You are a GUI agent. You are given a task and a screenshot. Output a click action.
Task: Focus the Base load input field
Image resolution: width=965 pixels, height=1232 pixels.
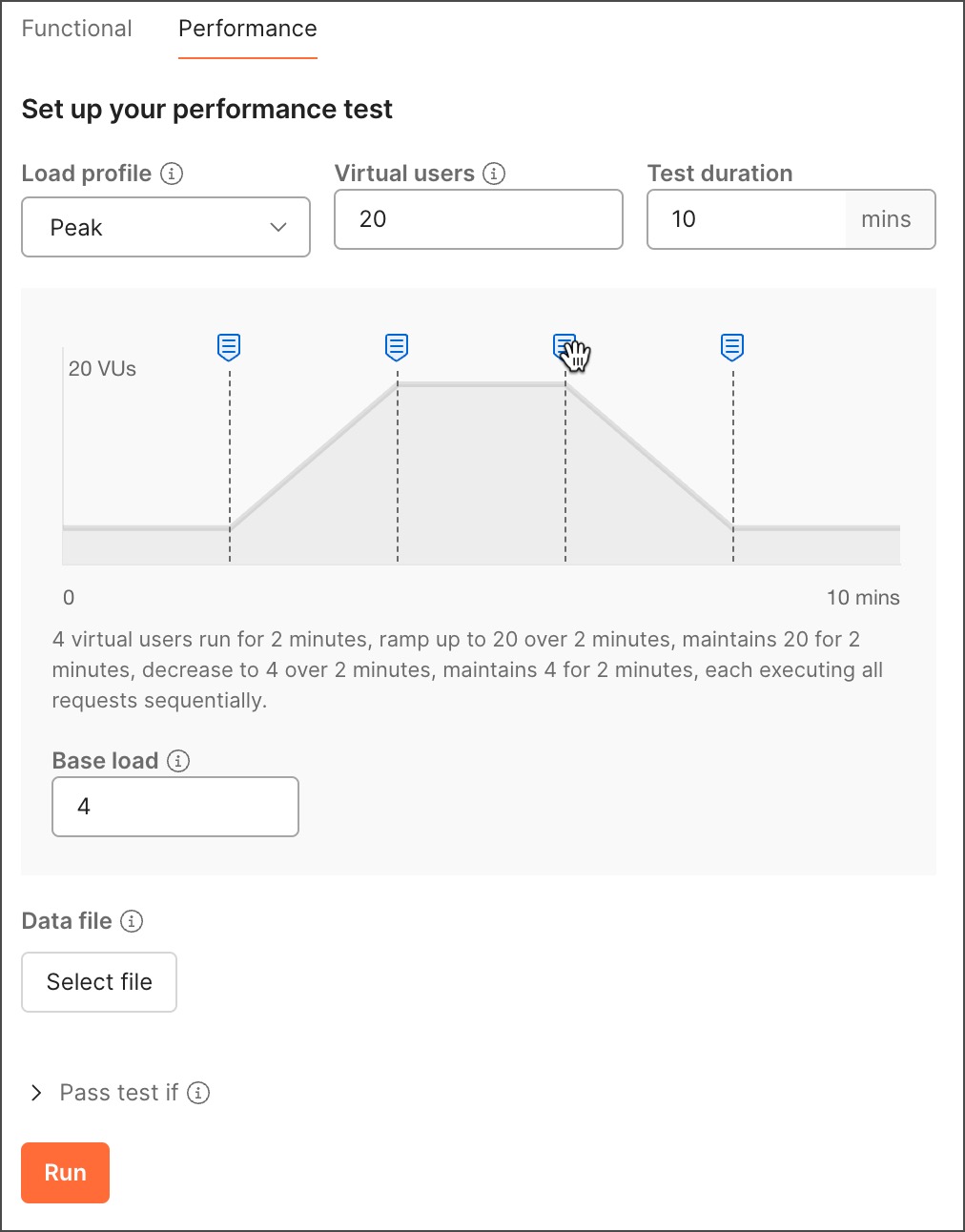pyautogui.click(x=175, y=807)
